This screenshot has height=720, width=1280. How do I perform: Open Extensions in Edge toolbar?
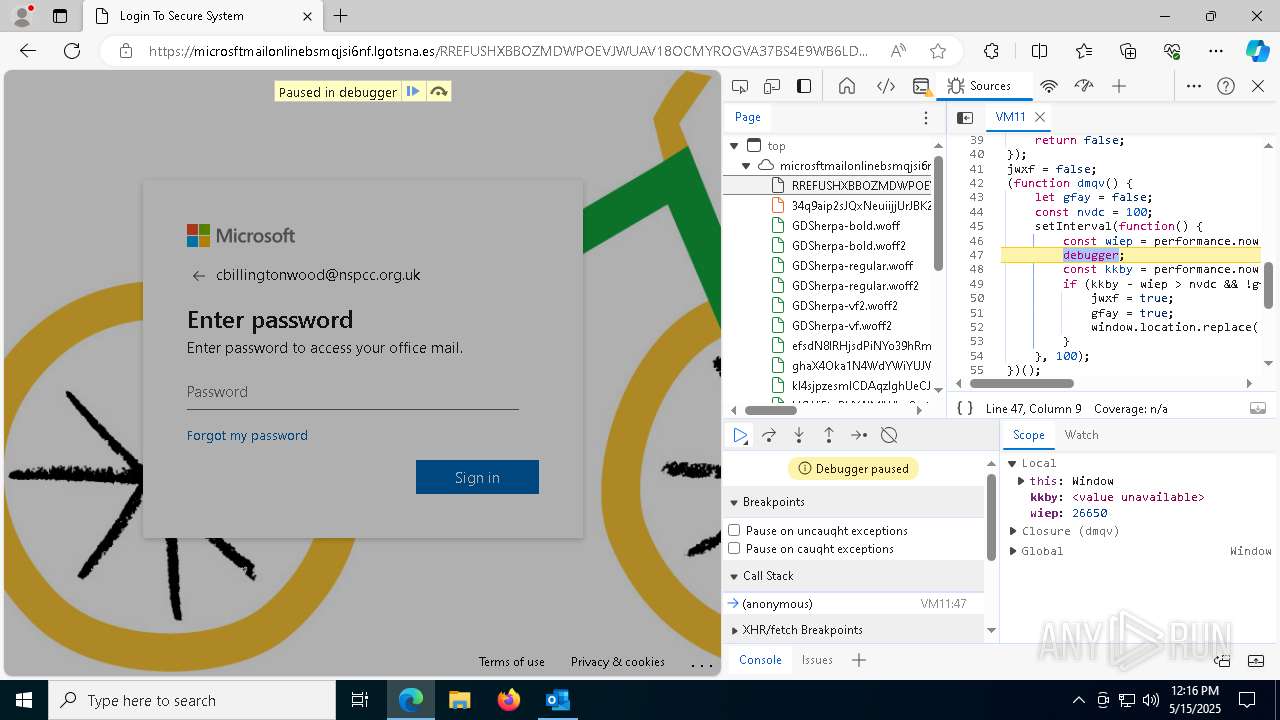pos(991,51)
